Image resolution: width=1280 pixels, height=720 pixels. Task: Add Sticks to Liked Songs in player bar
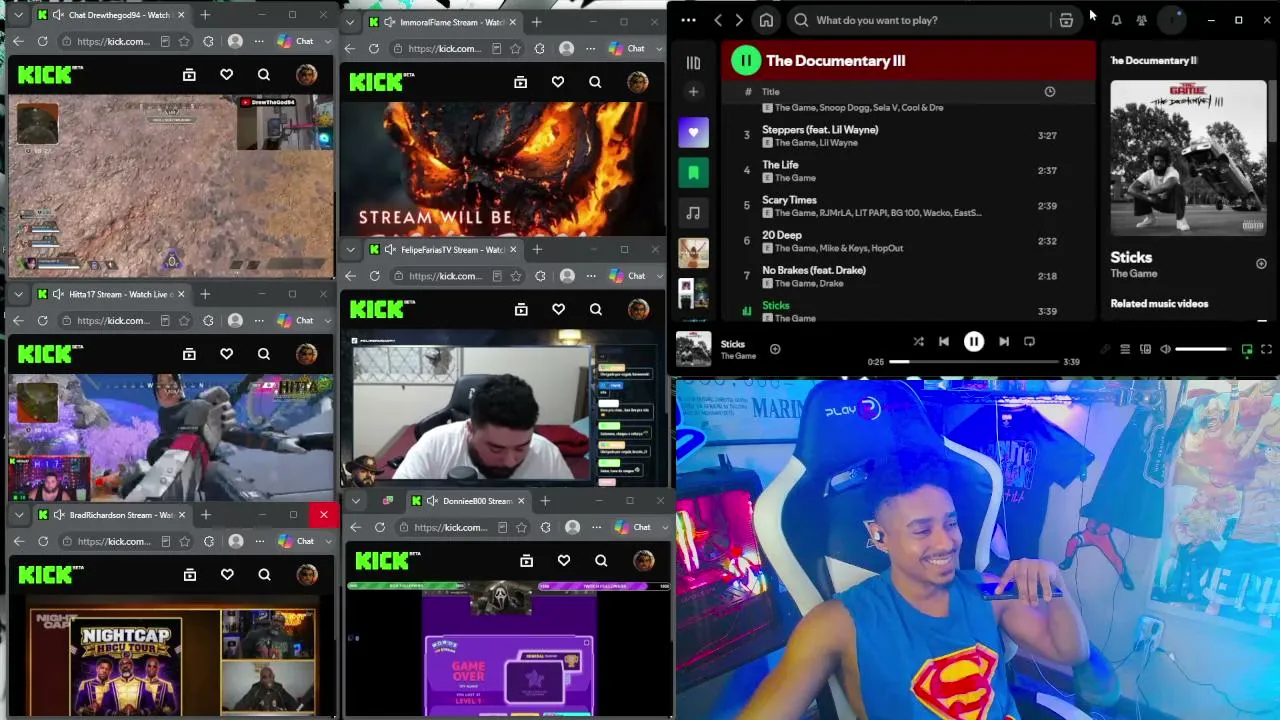tap(775, 350)
